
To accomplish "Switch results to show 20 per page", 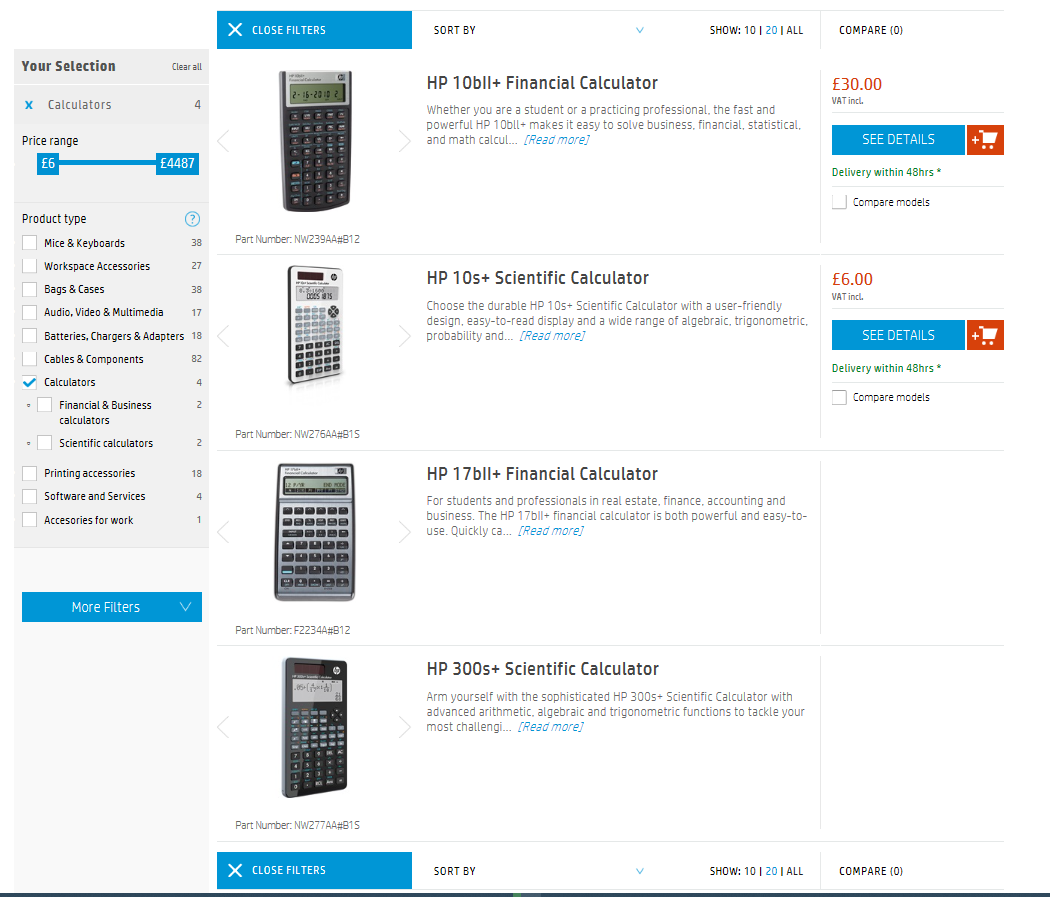I will click(x=770, y=30).
